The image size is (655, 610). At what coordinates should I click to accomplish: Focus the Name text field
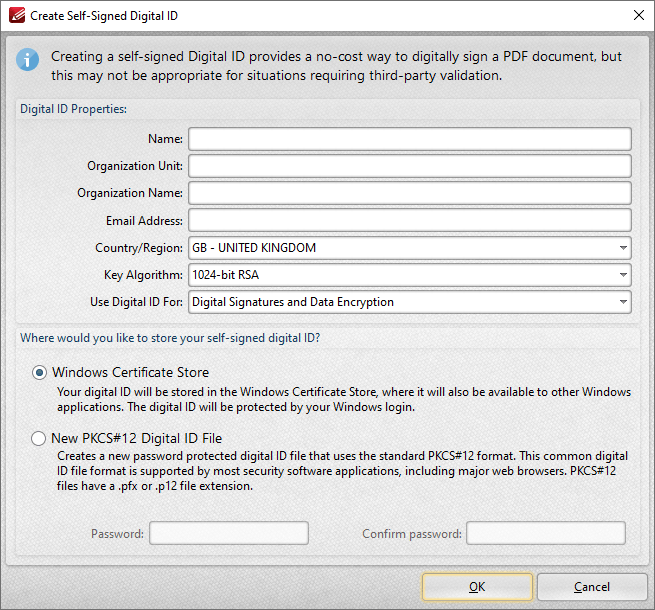point(409,139)
